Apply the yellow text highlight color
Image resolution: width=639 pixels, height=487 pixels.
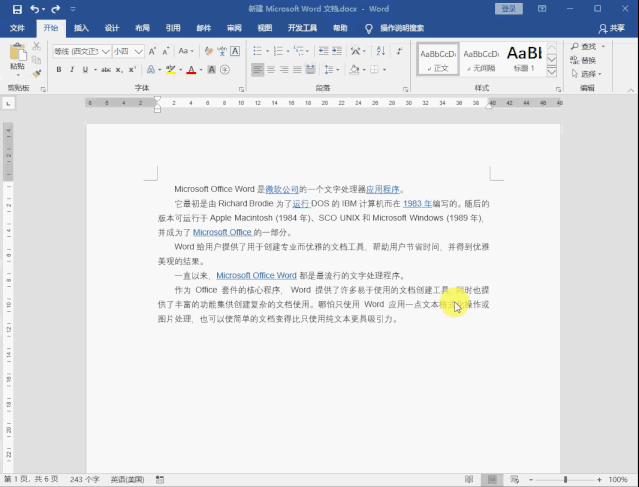[171, 70]
